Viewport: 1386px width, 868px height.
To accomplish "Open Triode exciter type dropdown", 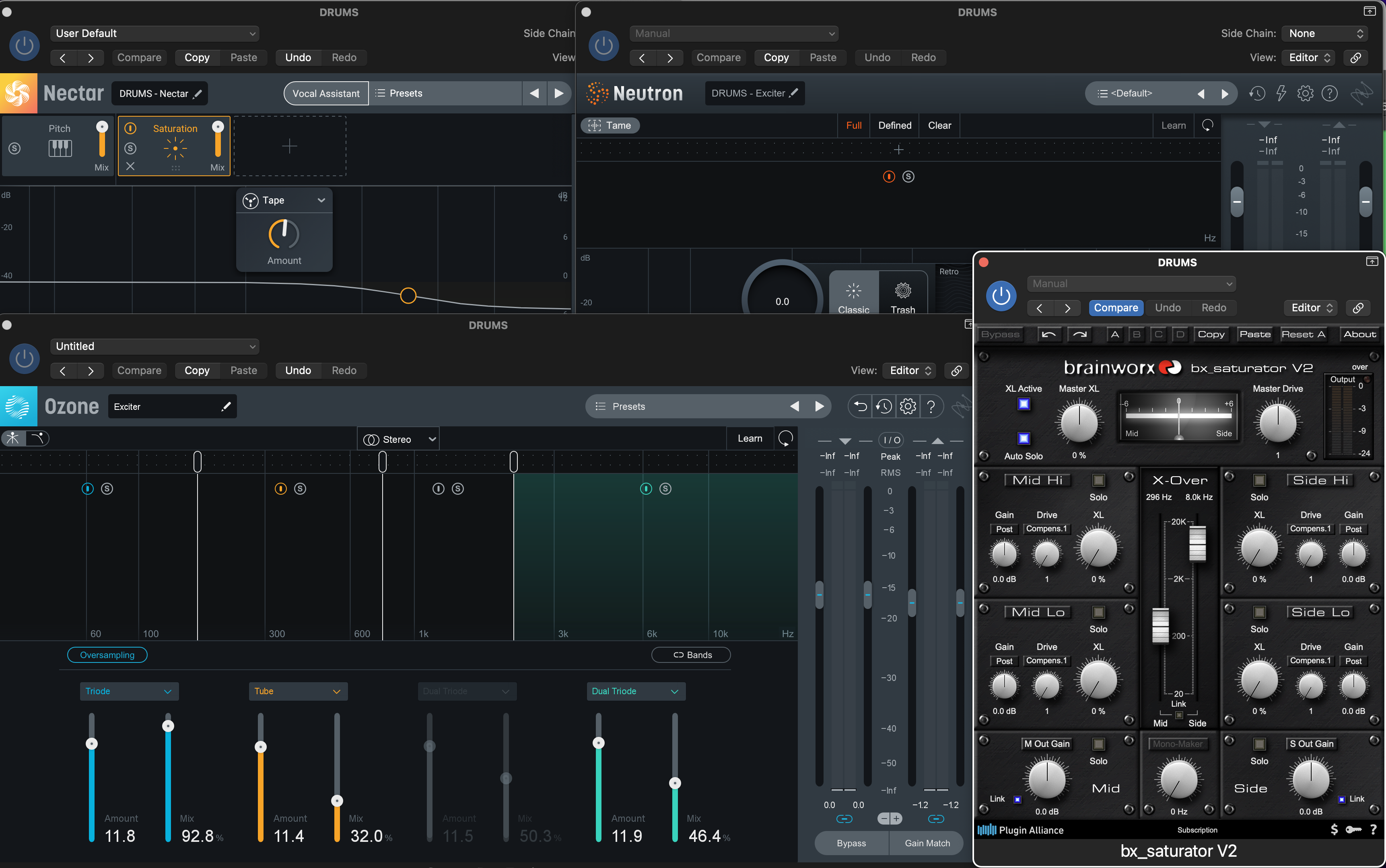I will coord(129,691).
